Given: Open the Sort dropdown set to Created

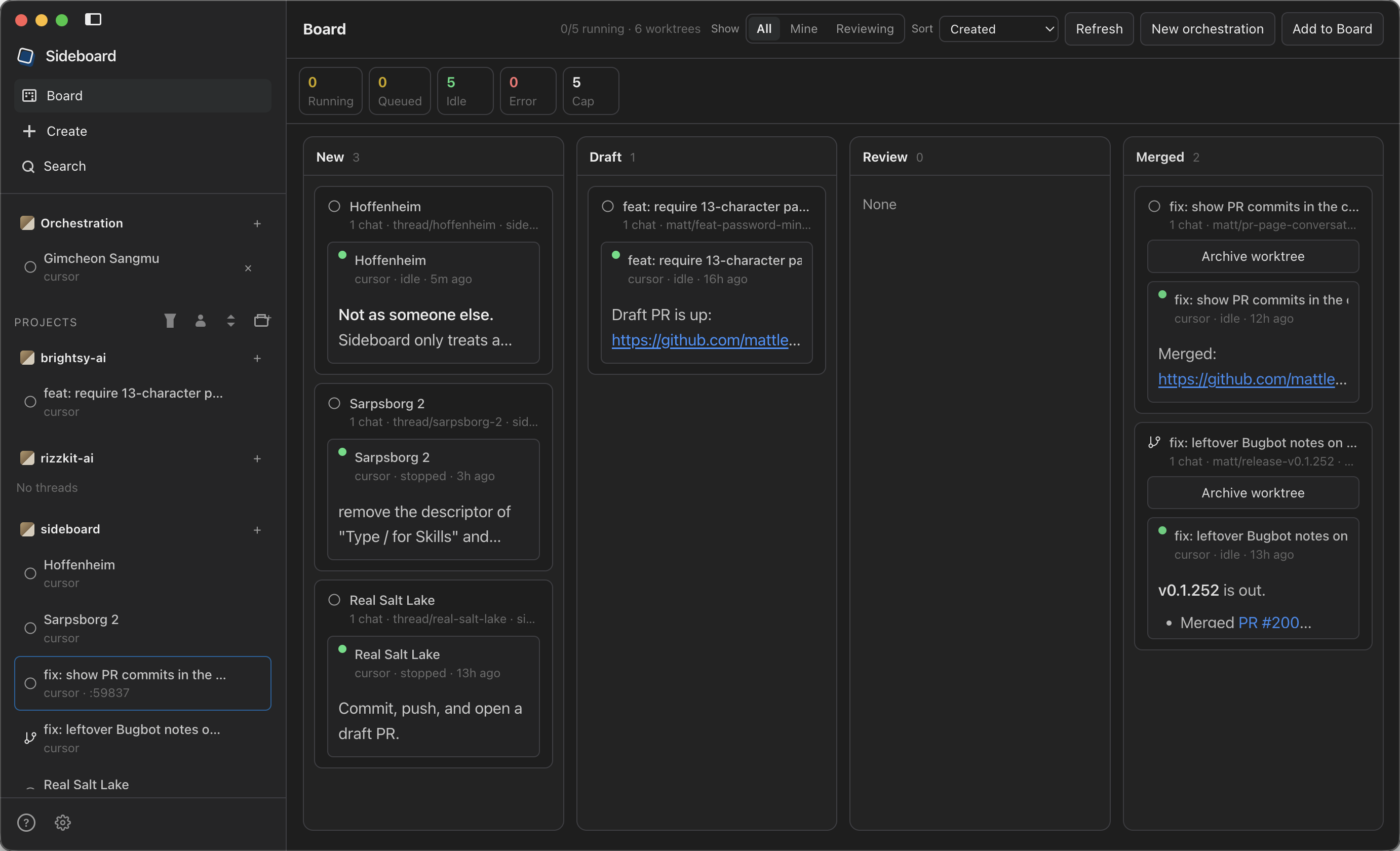Looking at the screenshot, I should (998, 29).
